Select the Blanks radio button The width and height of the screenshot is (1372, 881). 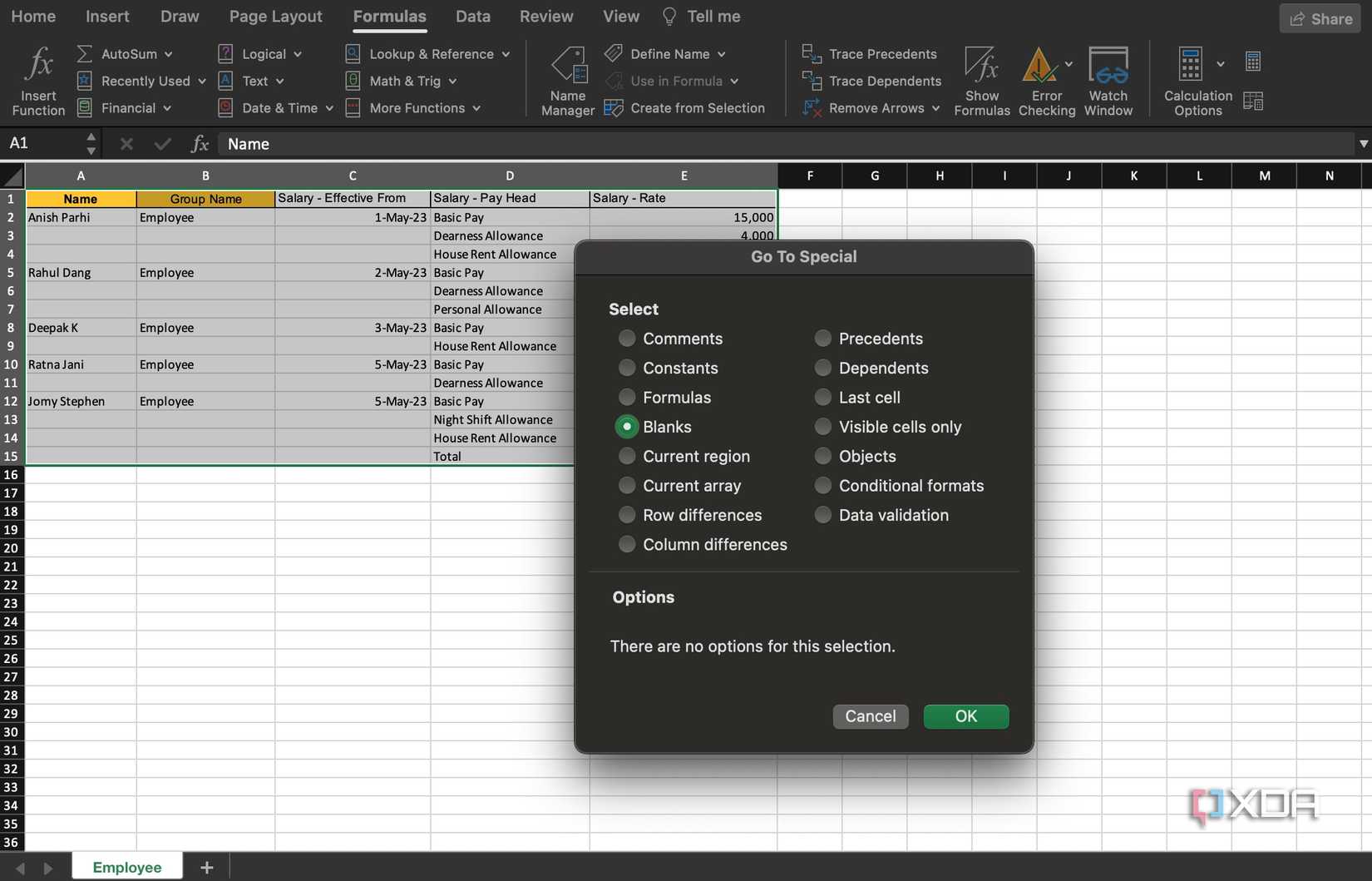pyautogui.click(x=626, y=426)
